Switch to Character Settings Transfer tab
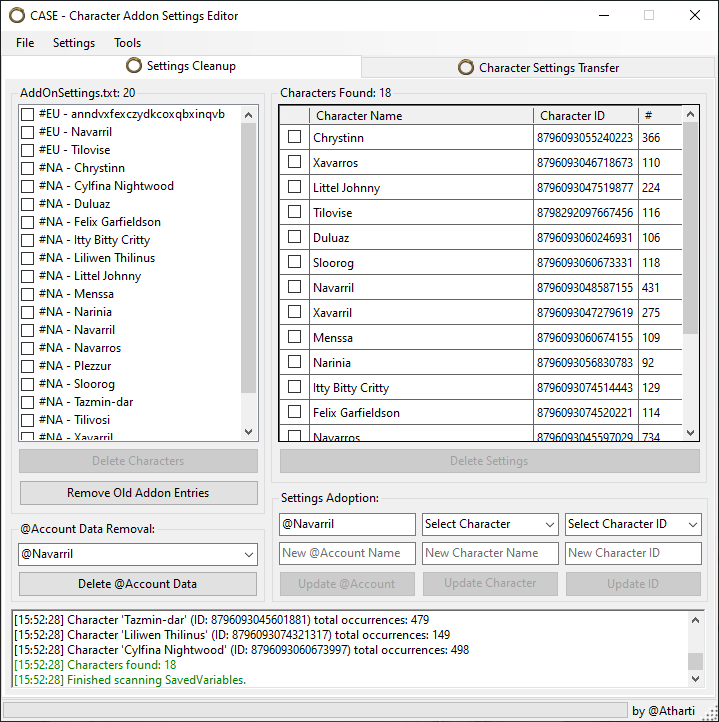Image resolution: width=719 pixels, height=722 pixels. click(x=538, y=67)
